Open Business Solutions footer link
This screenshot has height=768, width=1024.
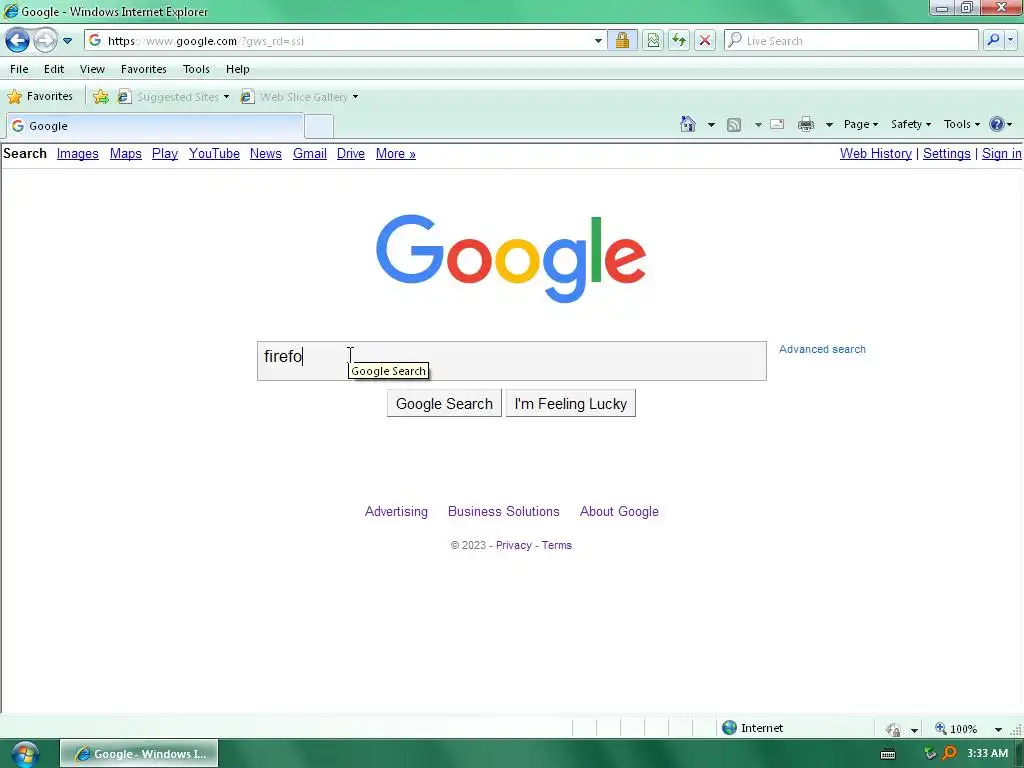point(504,511)
